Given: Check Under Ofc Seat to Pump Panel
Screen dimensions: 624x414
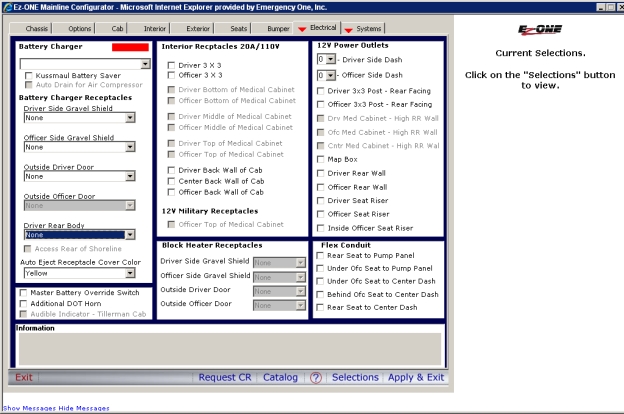Looking at the screenshot, I should (x=320, y=269).
